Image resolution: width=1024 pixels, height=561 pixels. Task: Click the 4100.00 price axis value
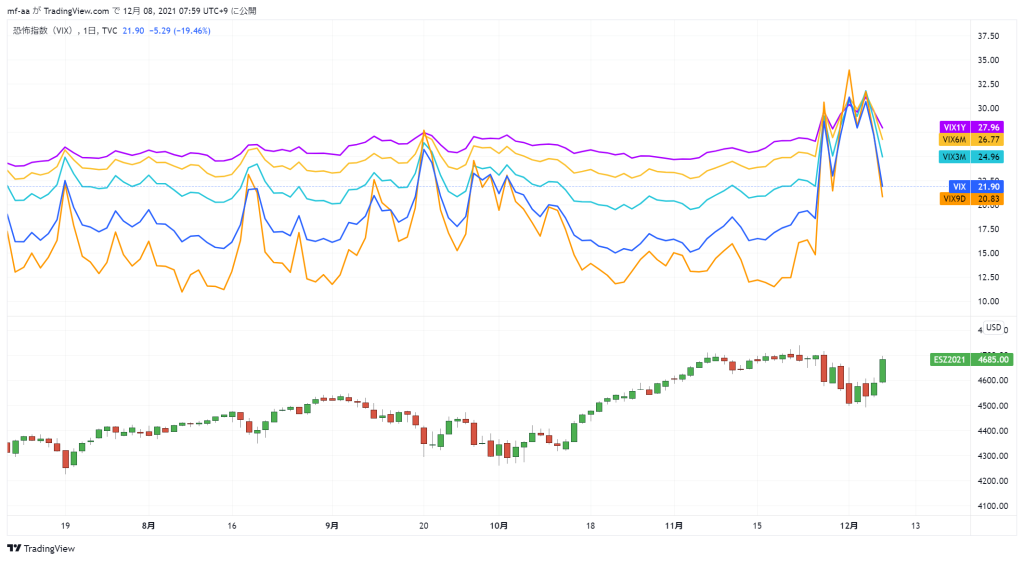tap(993, 506)
